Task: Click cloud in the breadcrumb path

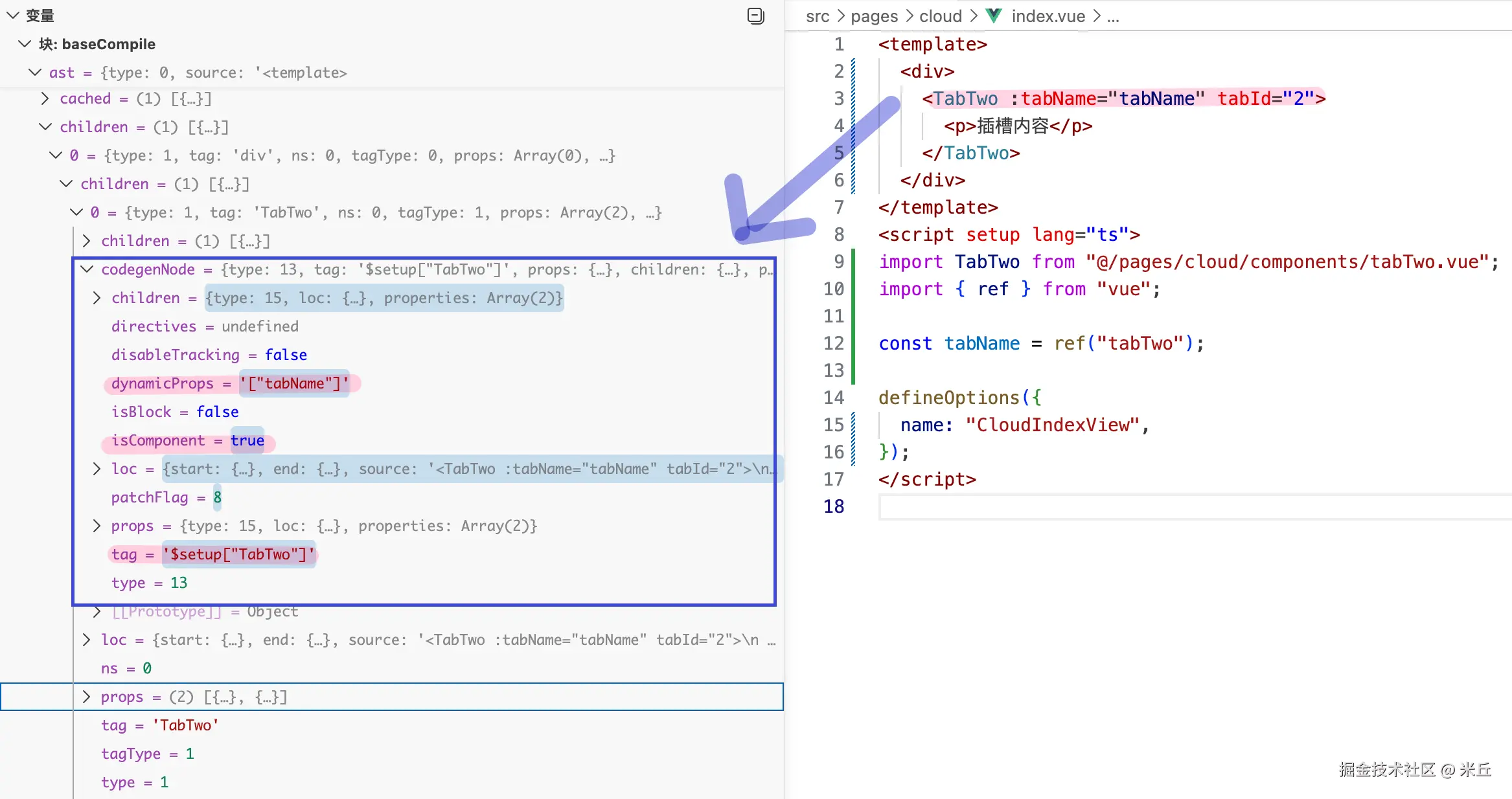Action: tap(940, 16)
